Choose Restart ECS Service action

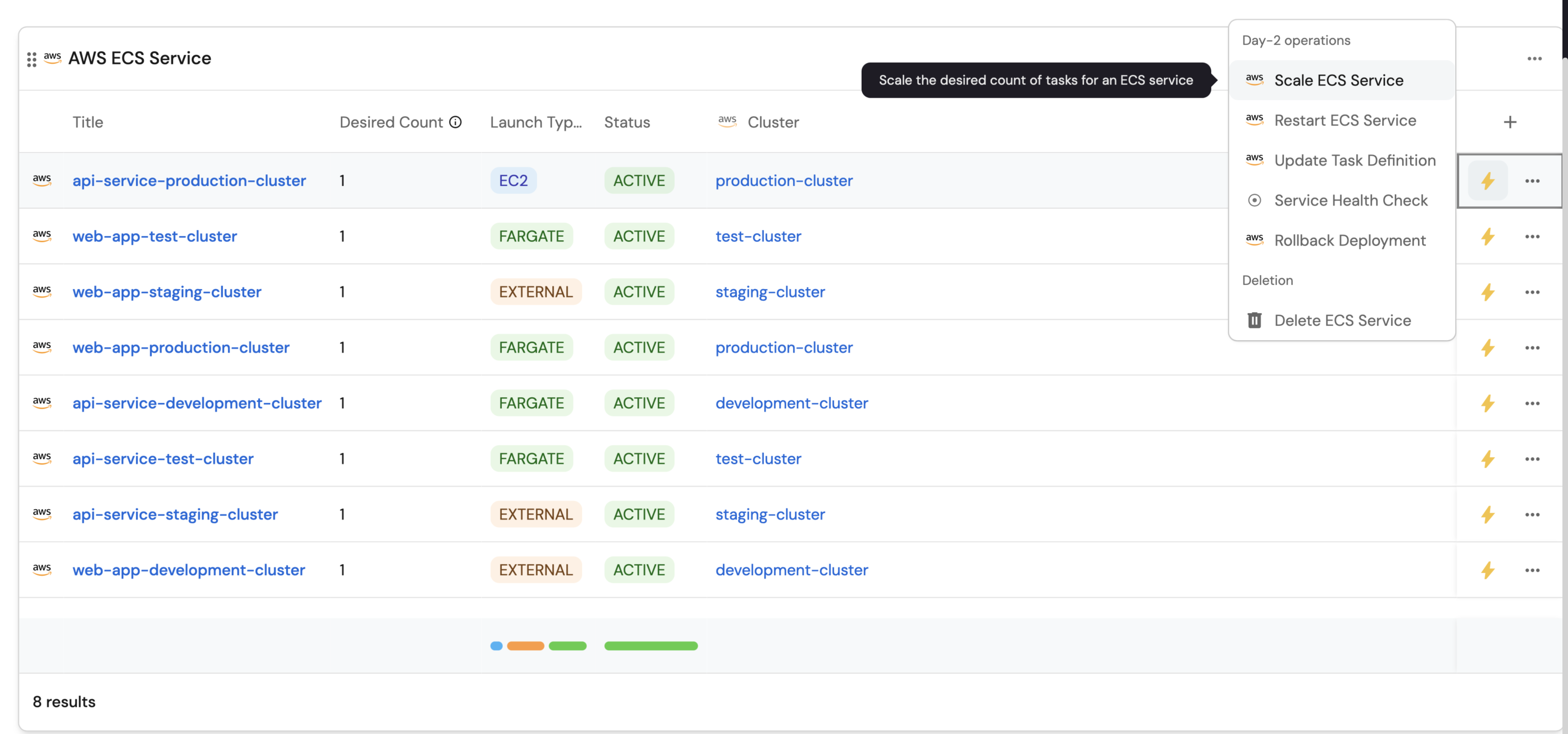tap(1344, 120)
